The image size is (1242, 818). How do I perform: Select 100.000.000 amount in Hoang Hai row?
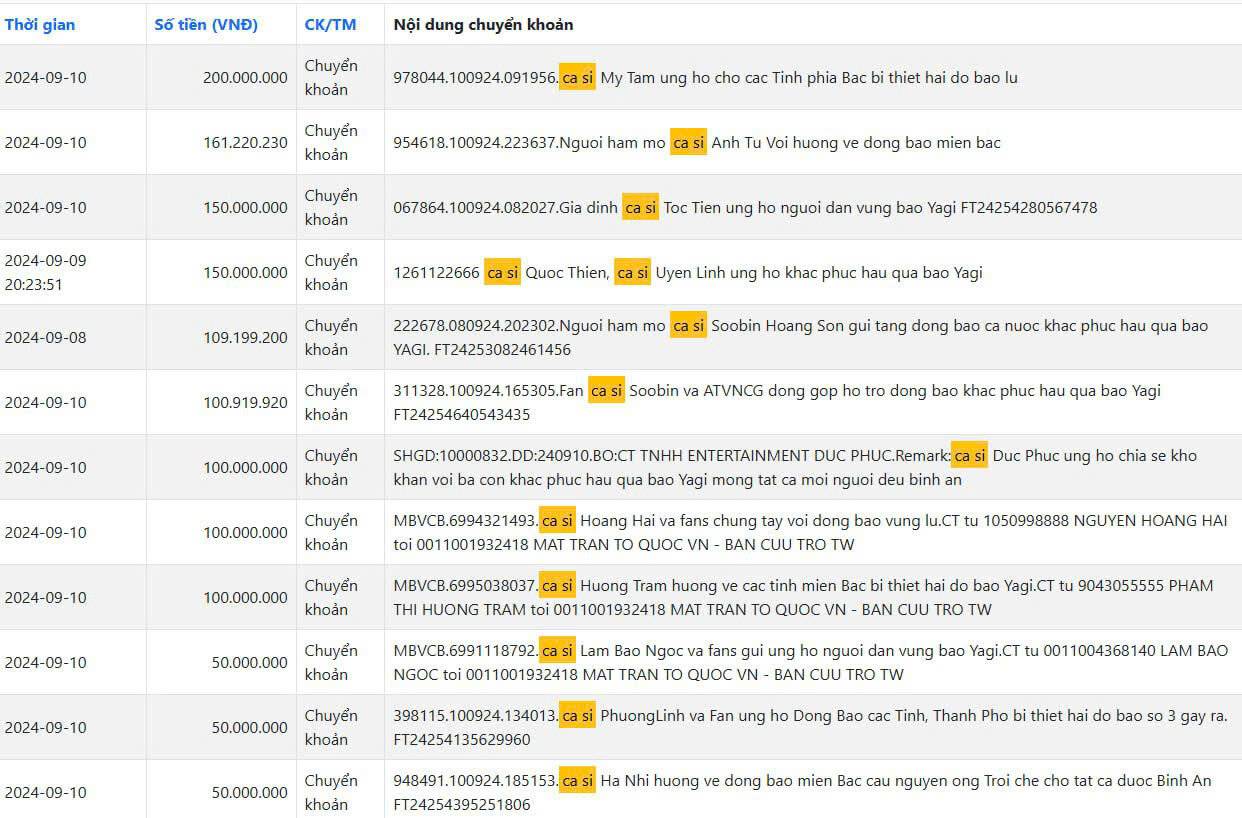click(245, 532)
